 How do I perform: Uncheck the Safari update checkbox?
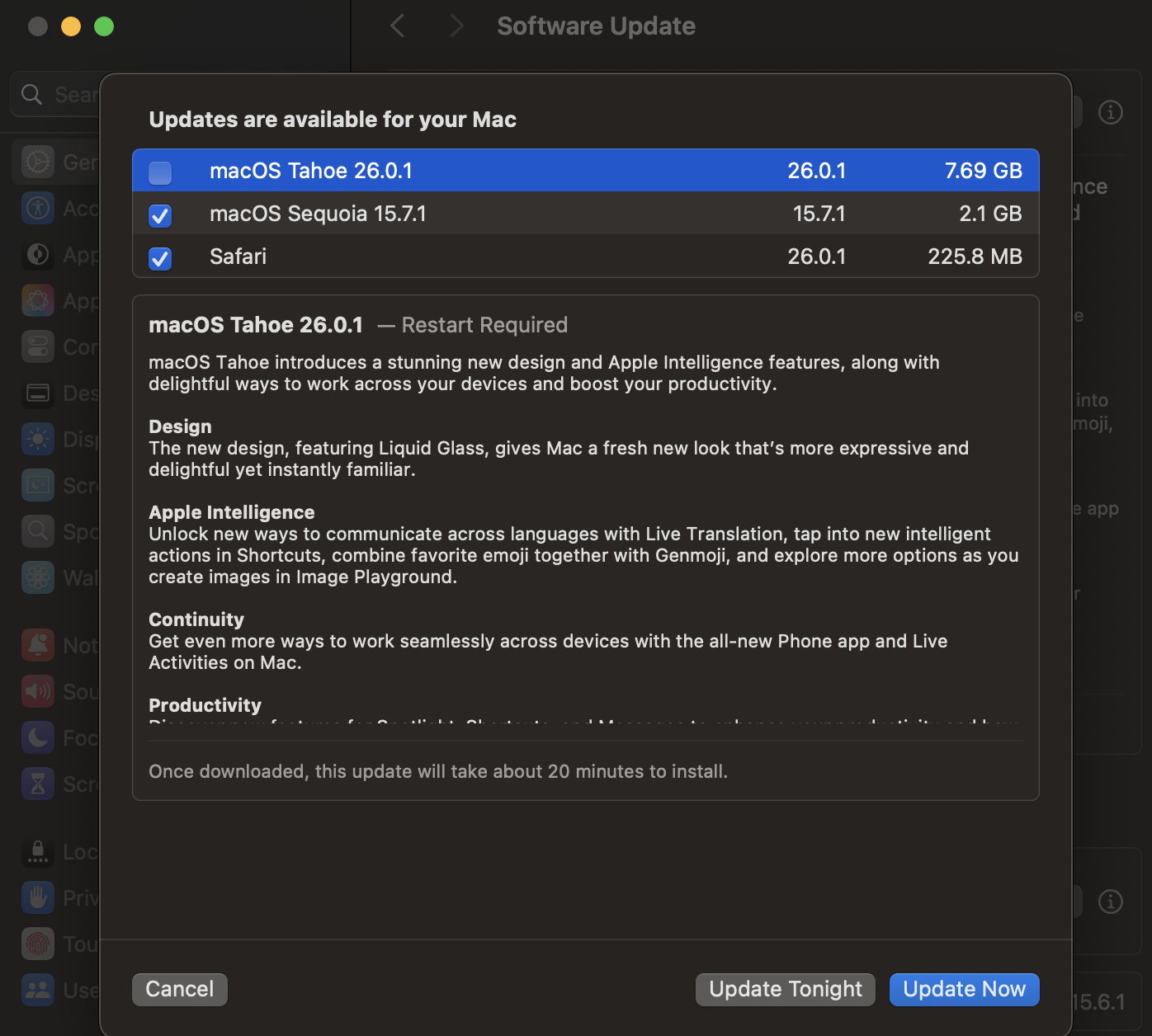point(160,258)
